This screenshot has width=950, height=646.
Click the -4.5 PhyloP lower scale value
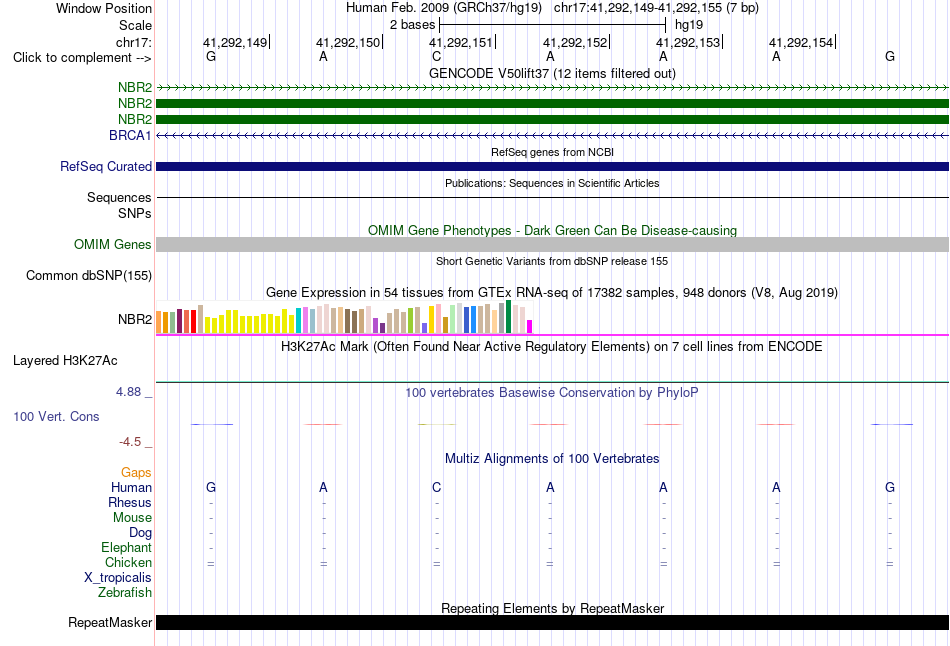coord(130,442)
